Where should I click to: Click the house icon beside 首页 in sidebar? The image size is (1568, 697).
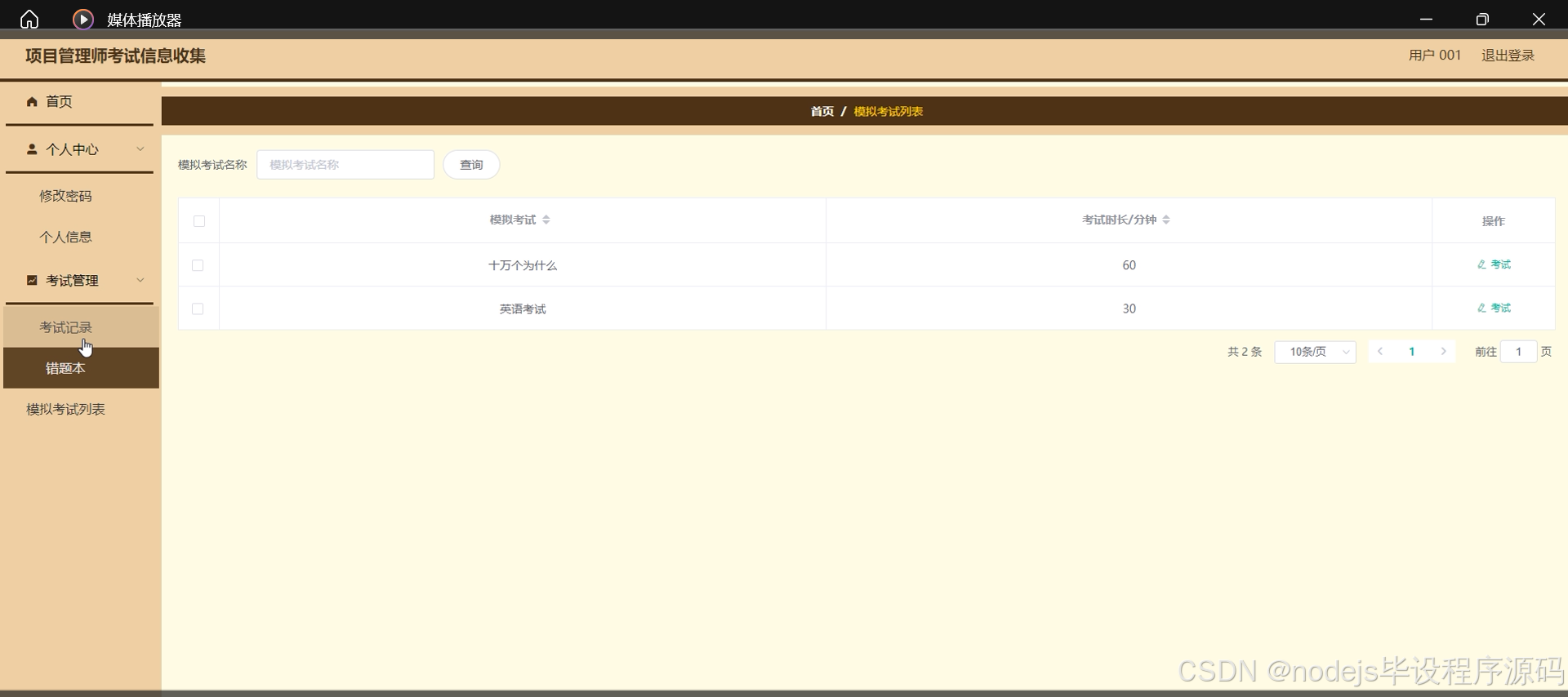(x=32, y=101)
